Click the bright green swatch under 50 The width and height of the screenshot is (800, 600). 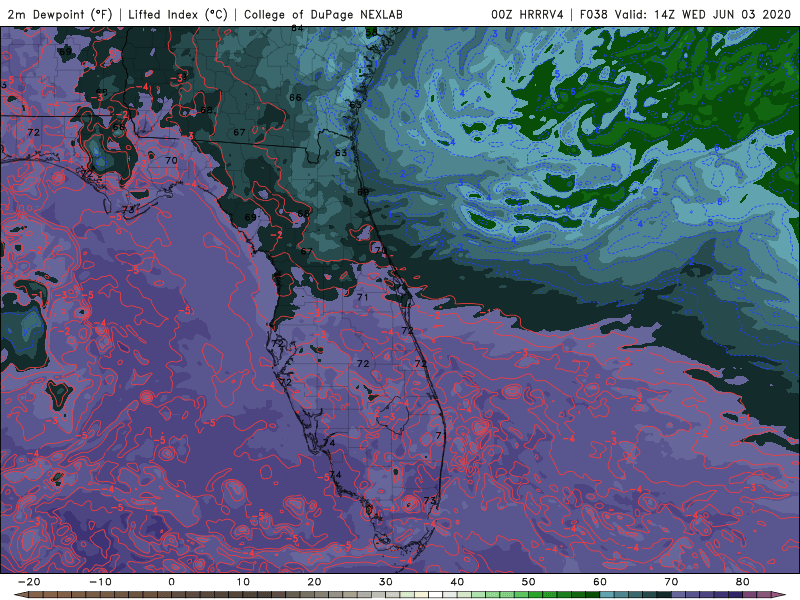[536, 595]
